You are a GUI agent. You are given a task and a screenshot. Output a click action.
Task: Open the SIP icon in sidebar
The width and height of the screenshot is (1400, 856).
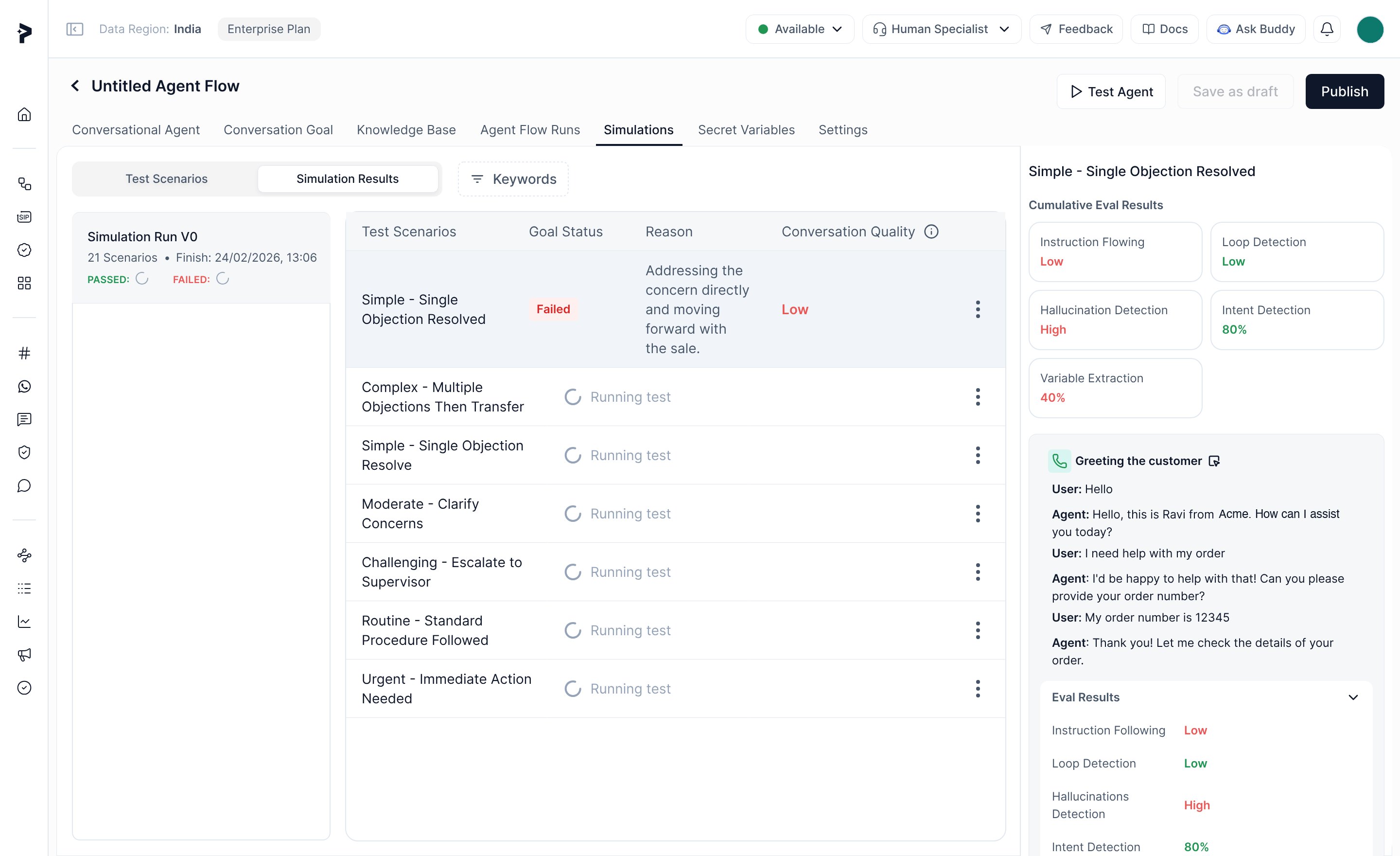tap(24, 217)
